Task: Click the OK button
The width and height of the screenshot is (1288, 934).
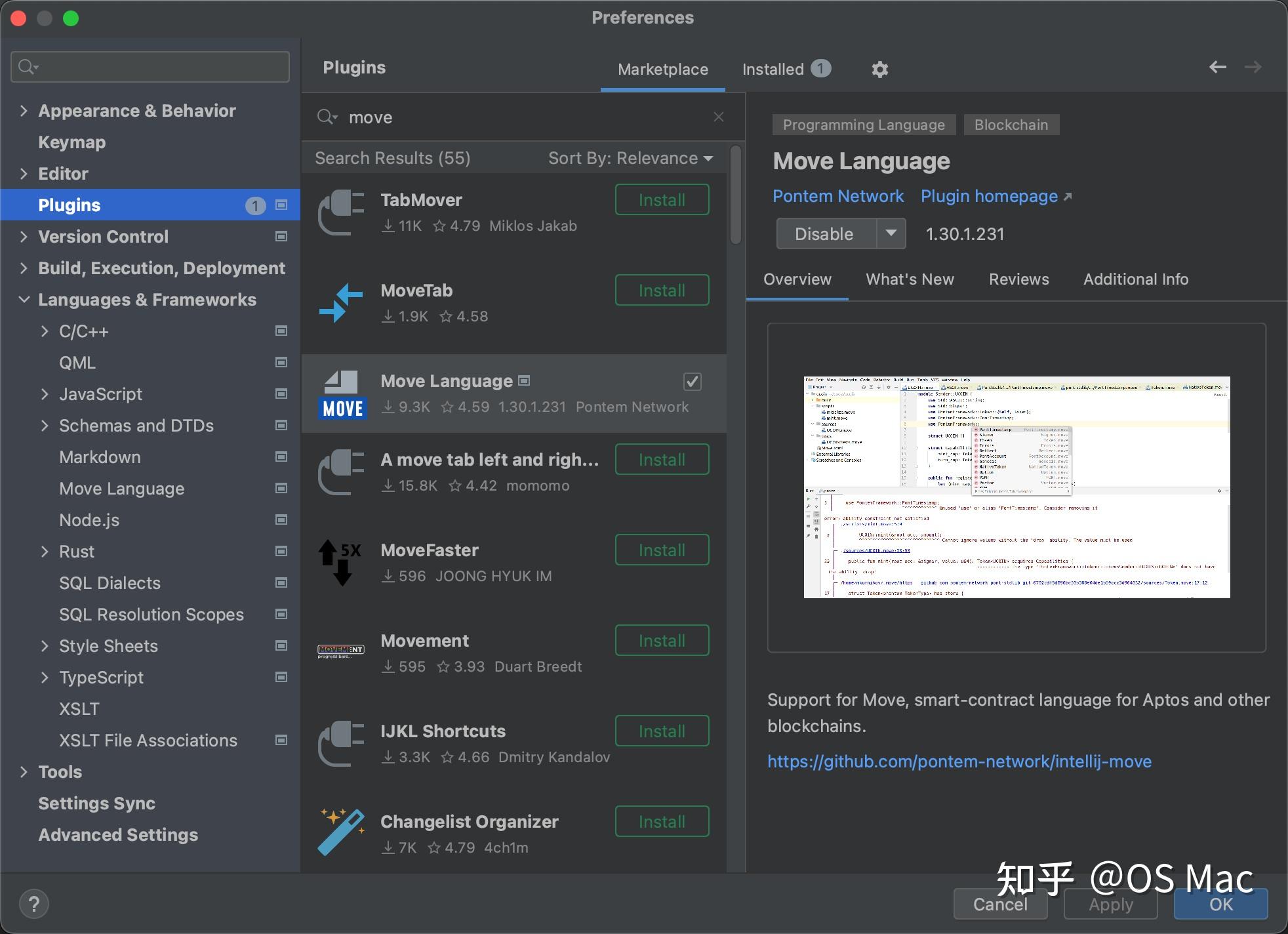Action: click(x=1220, y=904)
